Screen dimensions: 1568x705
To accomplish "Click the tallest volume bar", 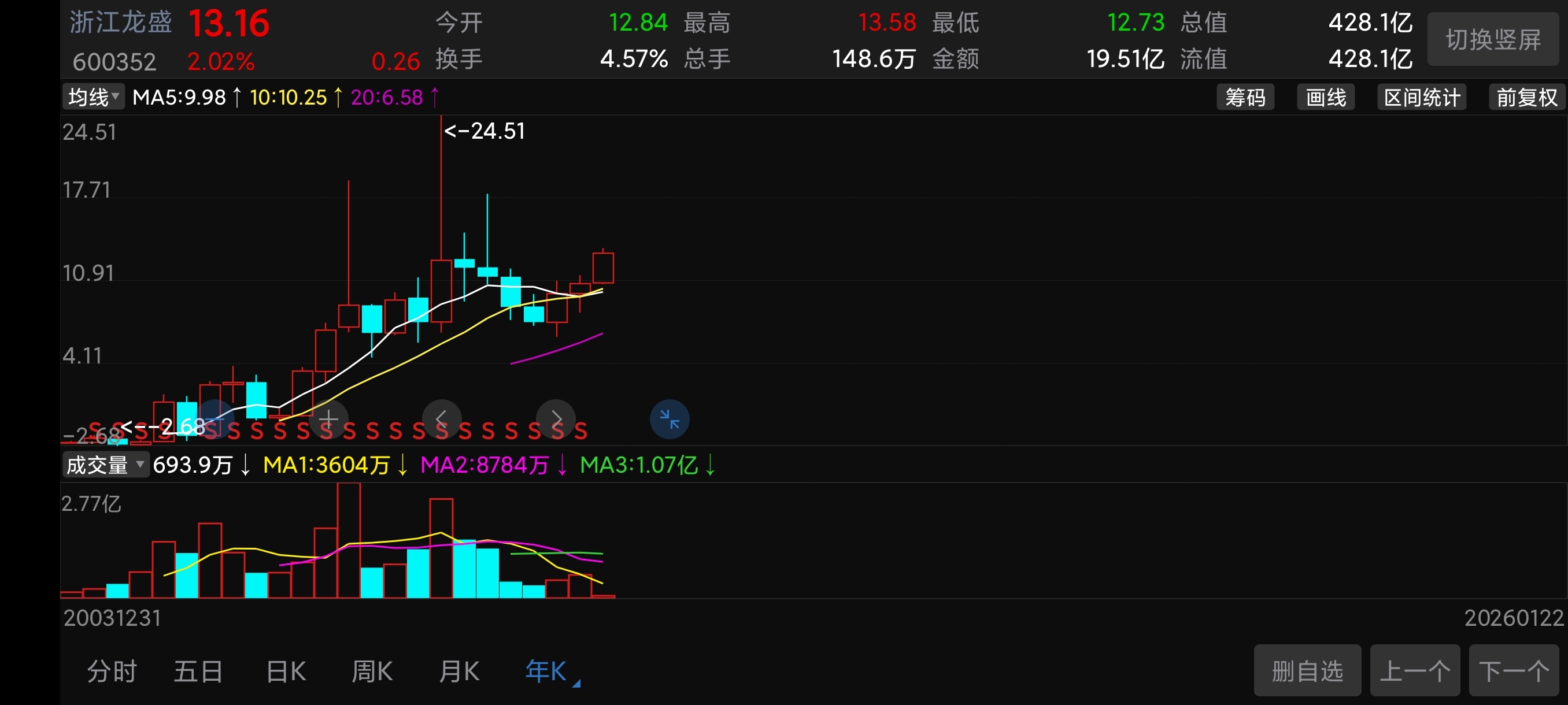I will click(x=348, y=540).
